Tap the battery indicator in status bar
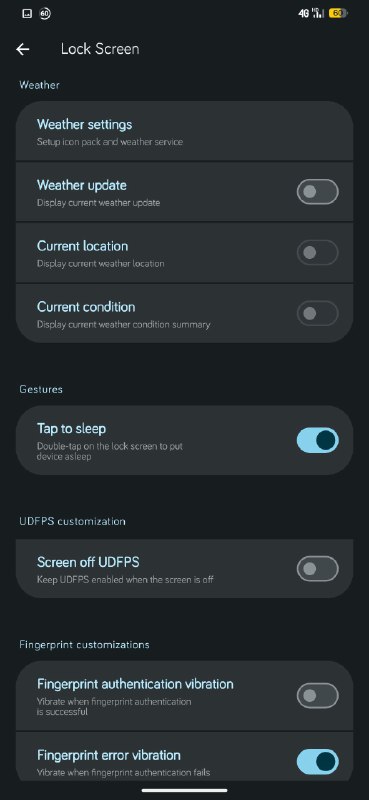Screen dimensions: 369x800 pyautogui.click(x=338, y=14)
